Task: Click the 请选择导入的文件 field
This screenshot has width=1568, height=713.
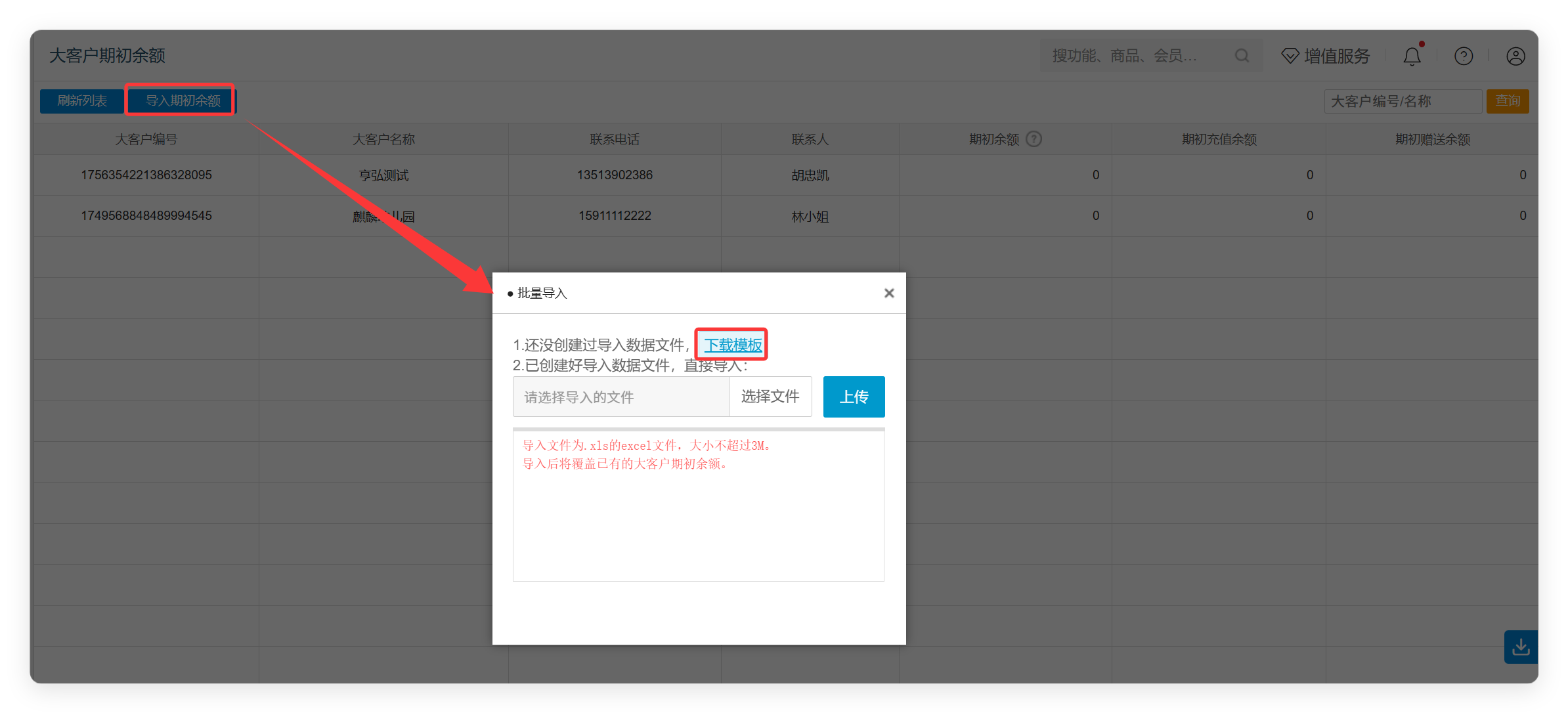Action: [621, 397]
